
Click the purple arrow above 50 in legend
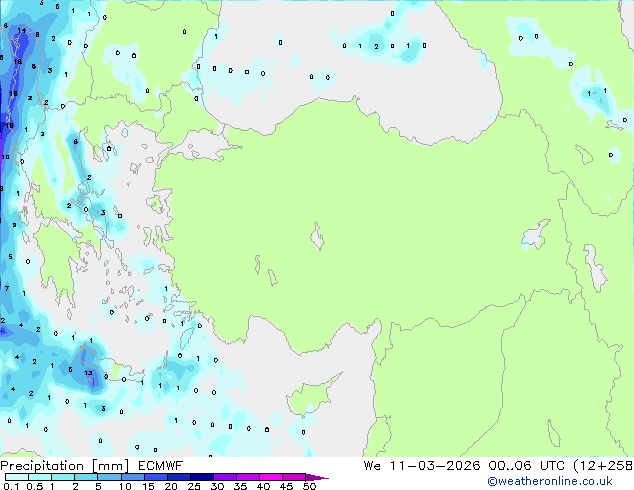317,477
